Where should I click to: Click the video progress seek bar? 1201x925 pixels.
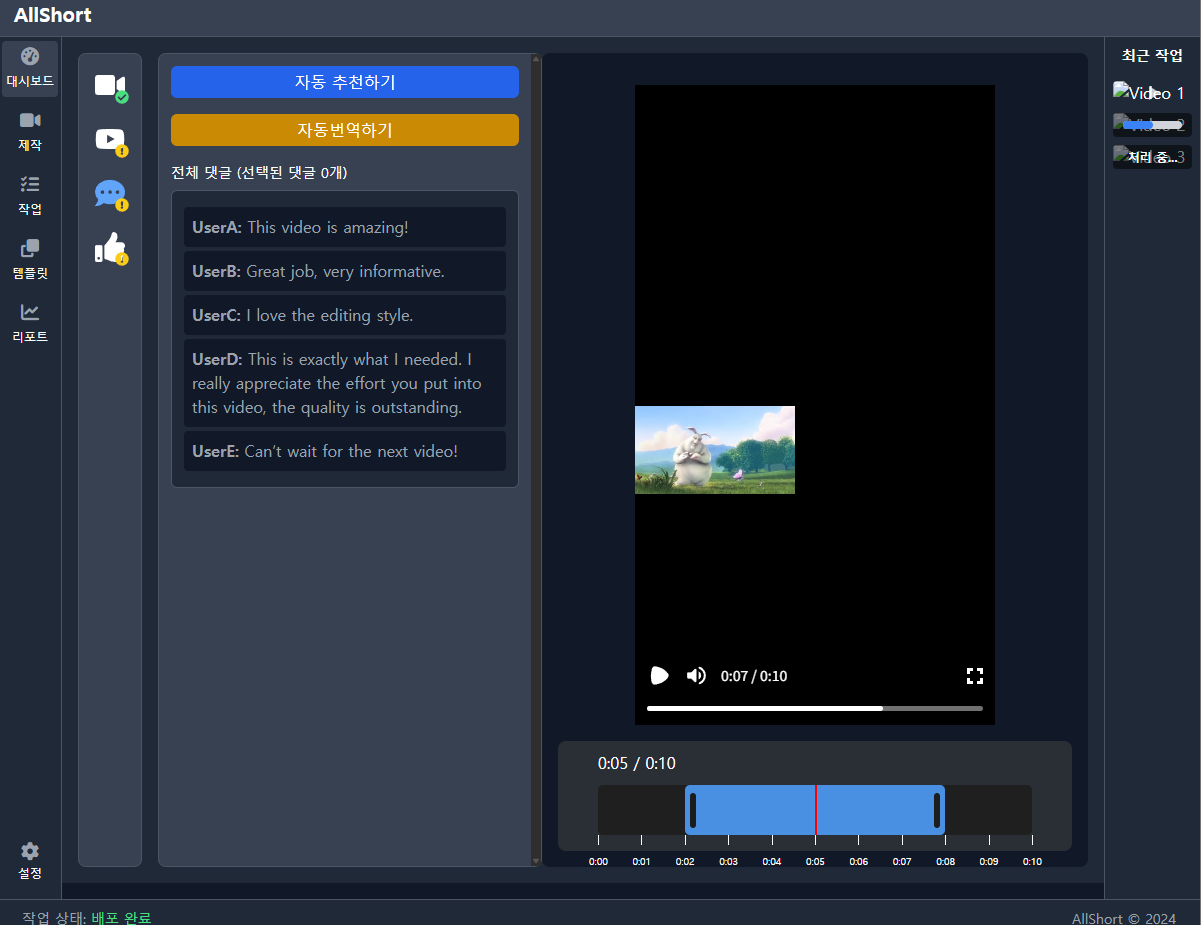(814, 708)
